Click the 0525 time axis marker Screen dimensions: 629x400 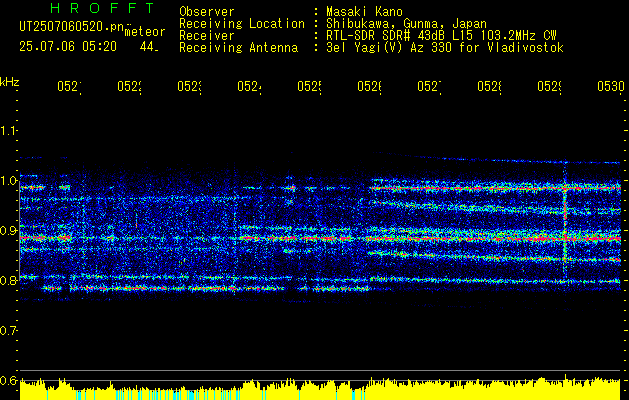point(309,87)
